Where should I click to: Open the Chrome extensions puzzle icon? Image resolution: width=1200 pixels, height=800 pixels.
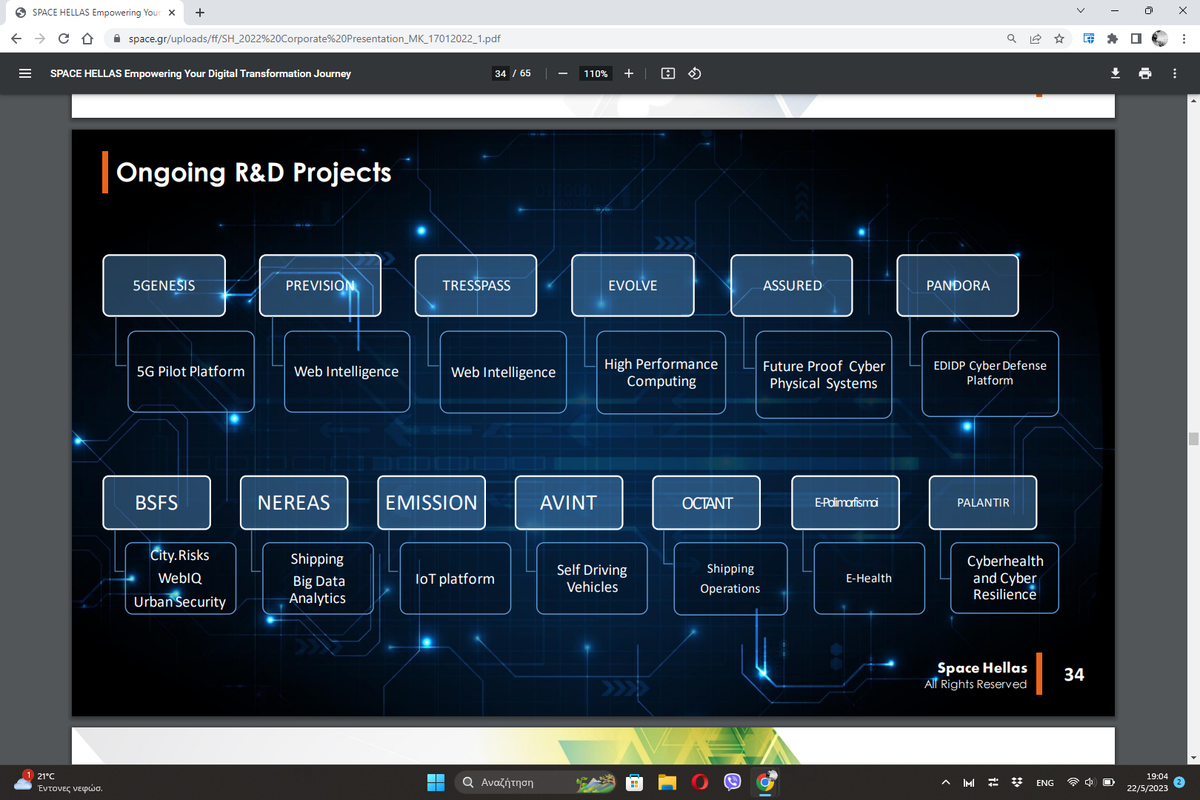click(1112, 39)
